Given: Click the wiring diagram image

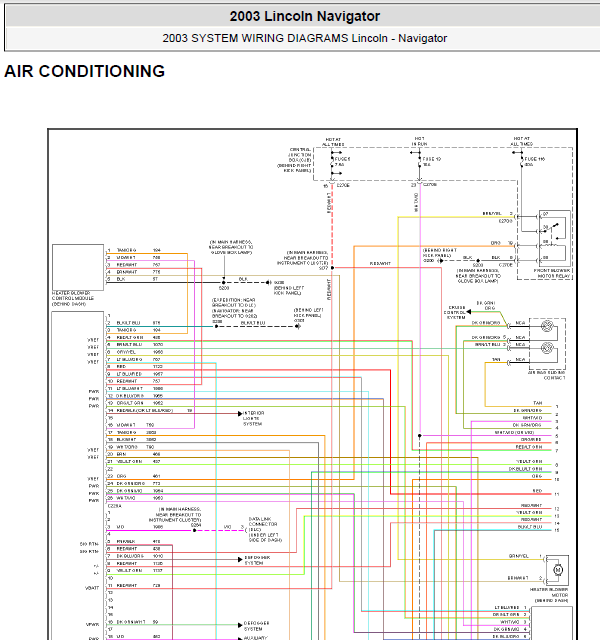Looking at the screenshot, I should (313, 384).
